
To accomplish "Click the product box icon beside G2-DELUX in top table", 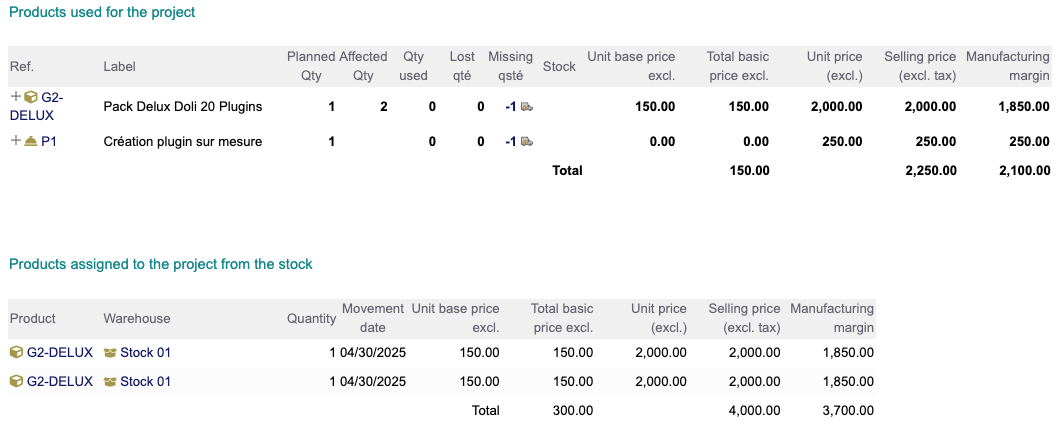I will point(31,97).
